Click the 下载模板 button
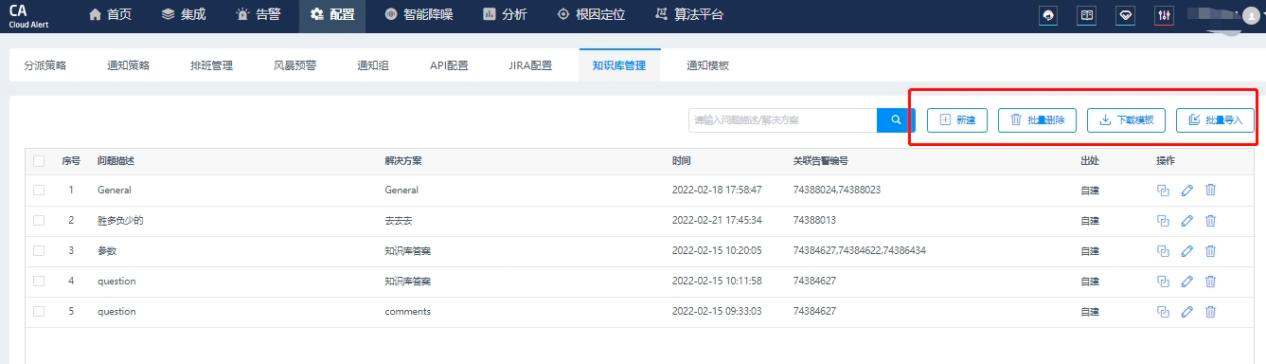This screenshot has width=1266, height=364. tap(1126, 120)
